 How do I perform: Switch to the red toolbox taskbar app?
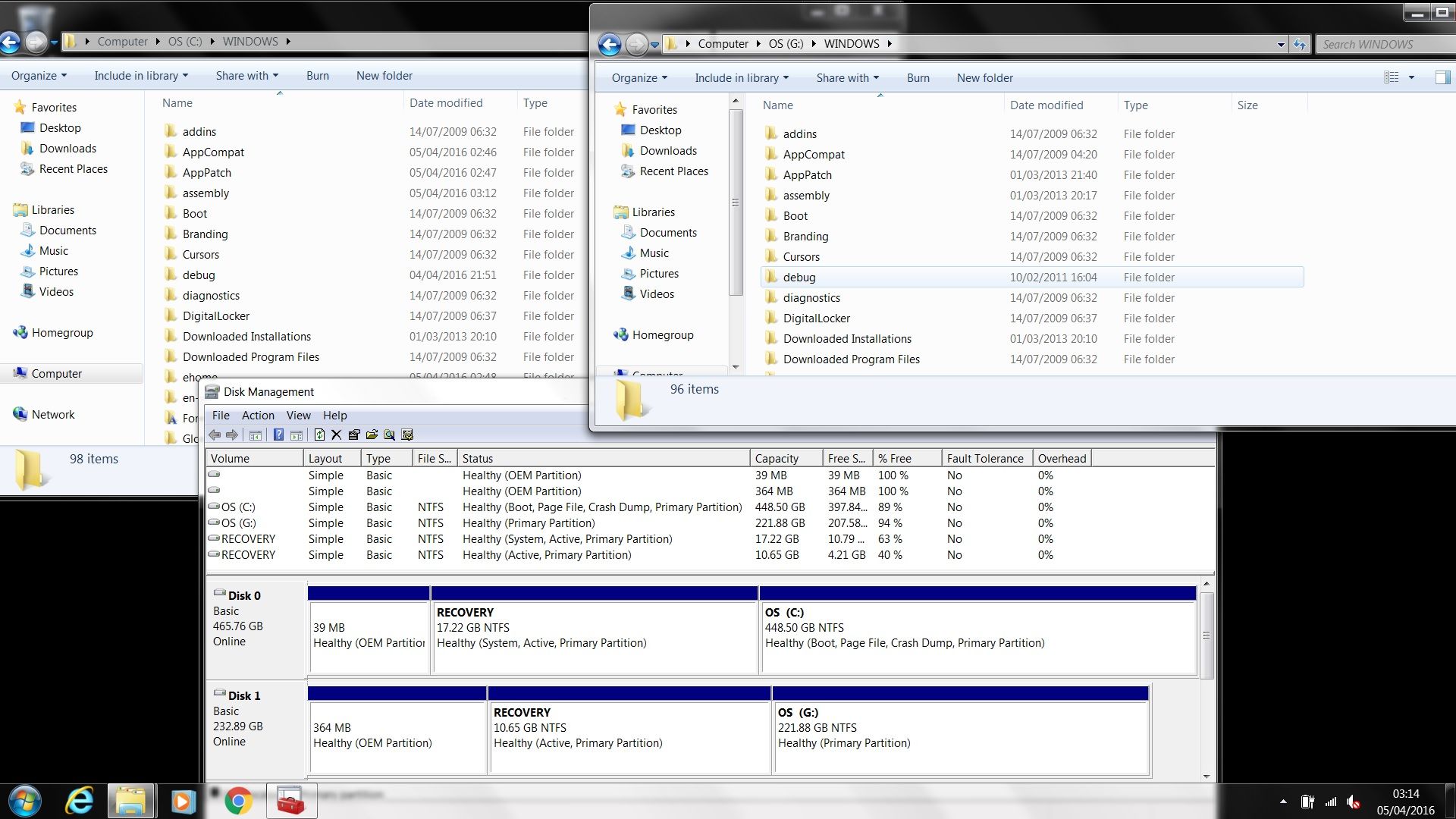(291, 801)
